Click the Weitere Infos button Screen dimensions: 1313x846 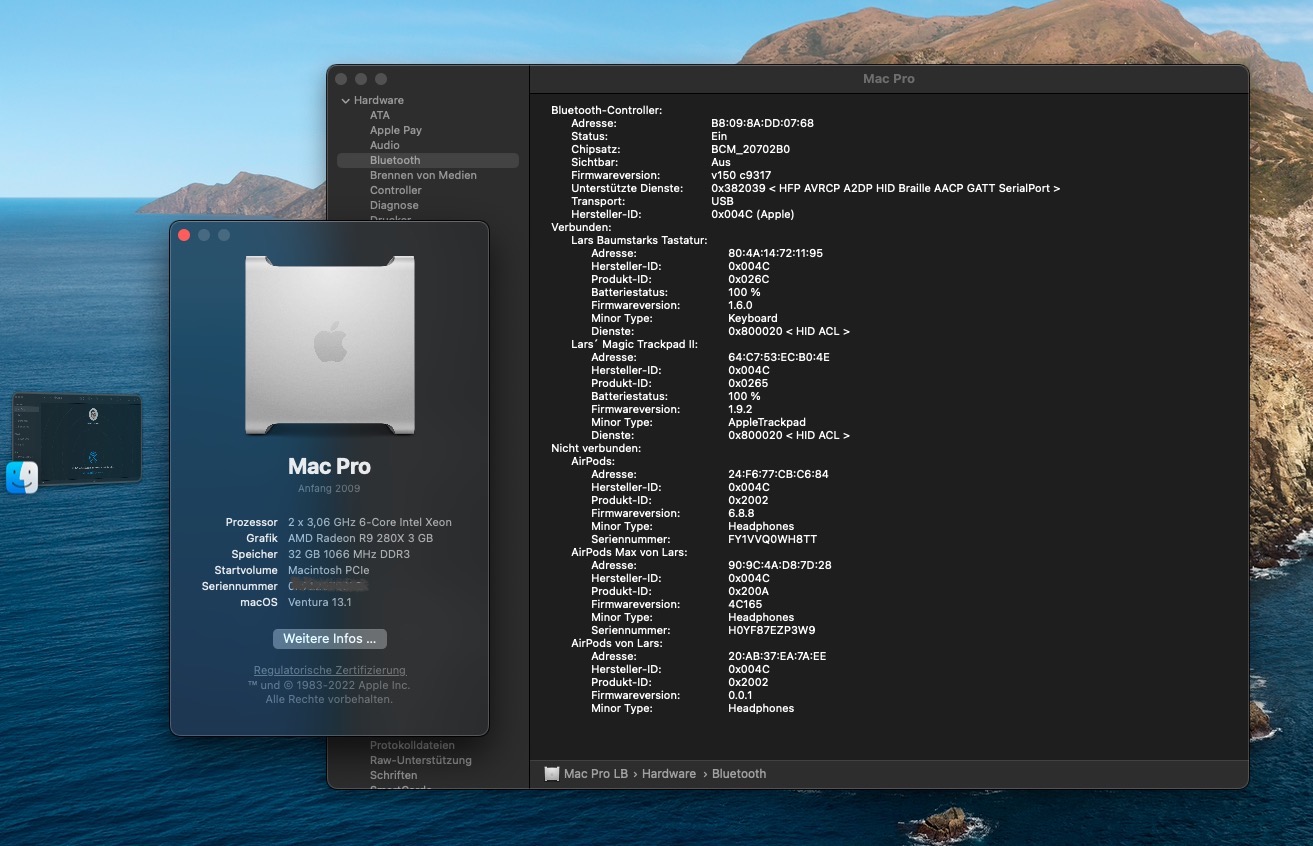point(329,638)
